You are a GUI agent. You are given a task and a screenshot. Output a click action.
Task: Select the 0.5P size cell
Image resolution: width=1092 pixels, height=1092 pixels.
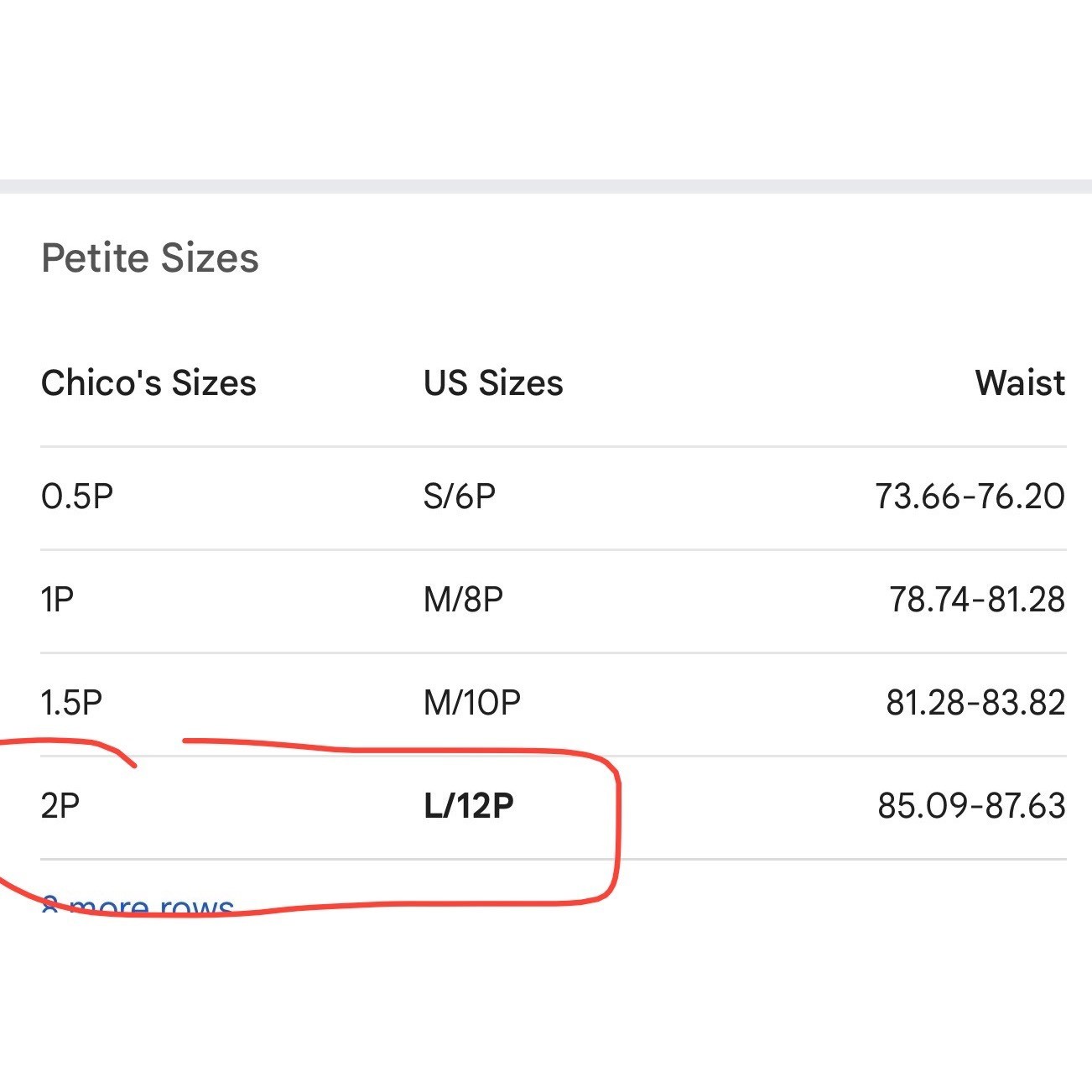(x=77, y=497)
